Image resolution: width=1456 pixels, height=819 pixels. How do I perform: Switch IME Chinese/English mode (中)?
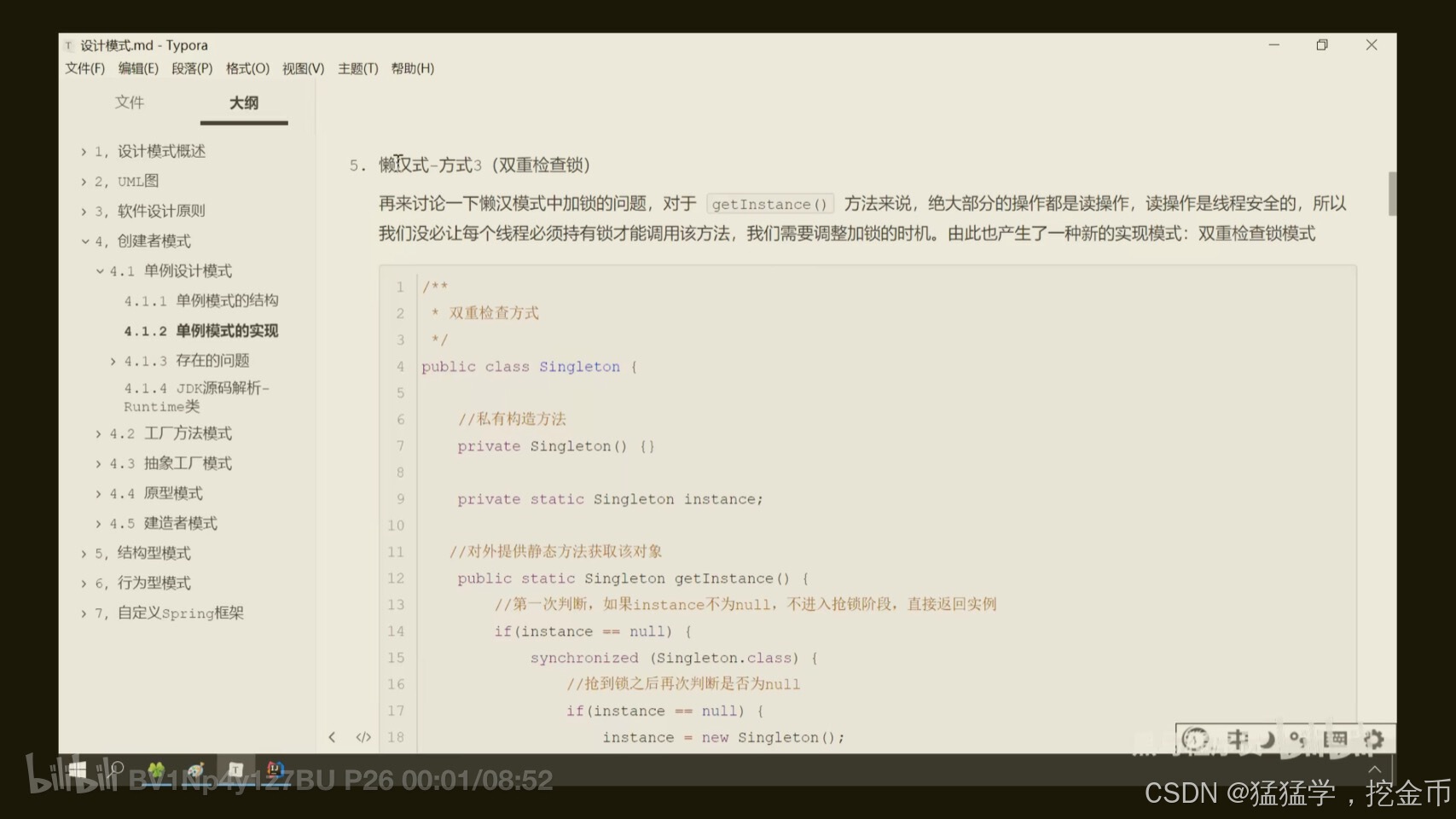pyautogui.click(x=1238, y=739)
